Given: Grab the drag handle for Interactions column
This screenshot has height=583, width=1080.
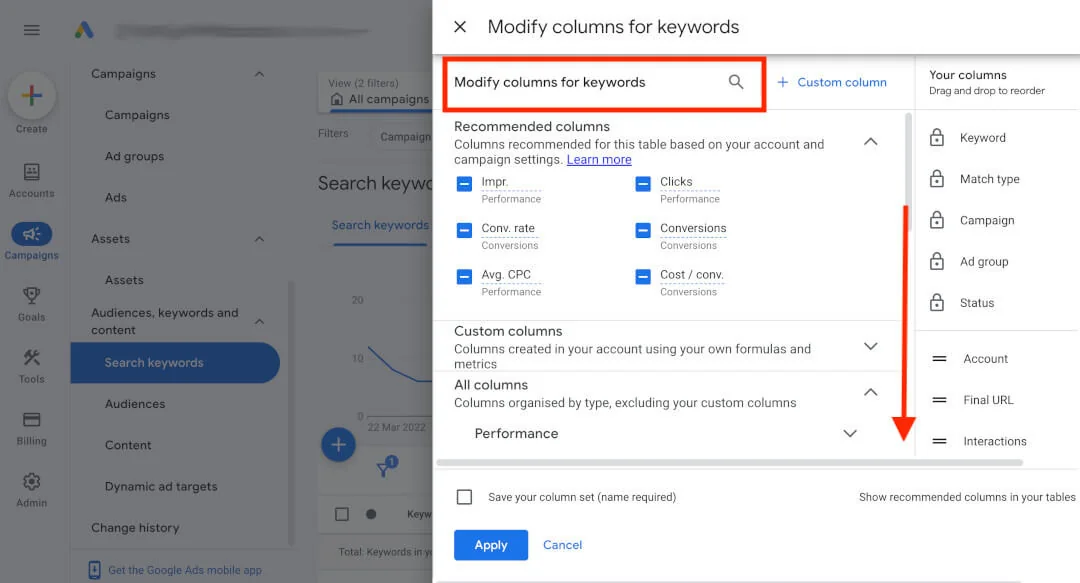Looking at the screenshot, I should [x=939, y=441].
